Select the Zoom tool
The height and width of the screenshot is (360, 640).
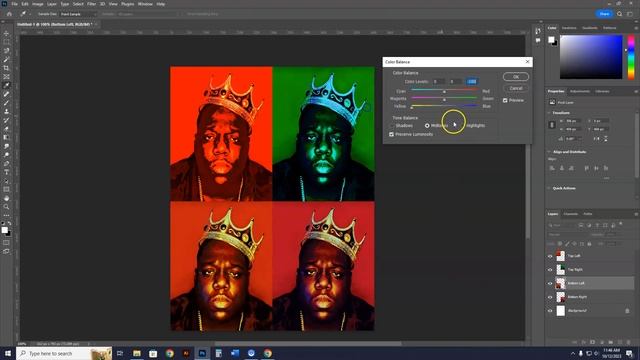pos(6,207)
